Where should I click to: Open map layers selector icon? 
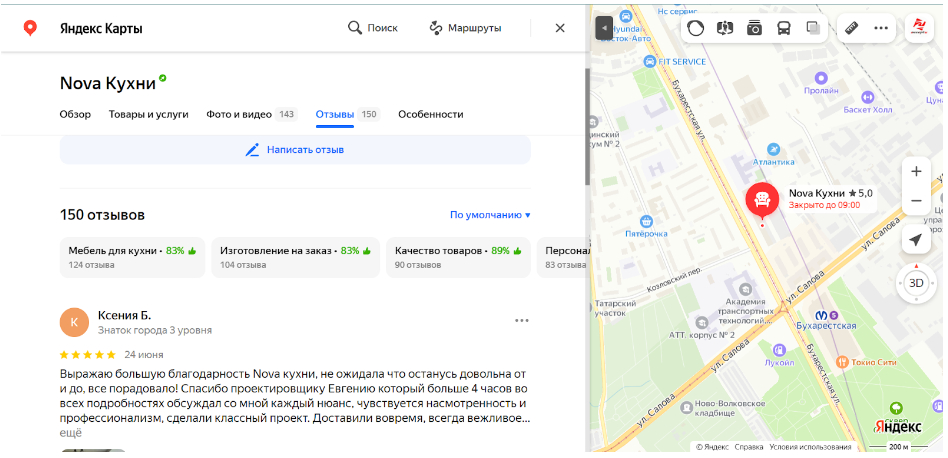[x=813, y=28]
